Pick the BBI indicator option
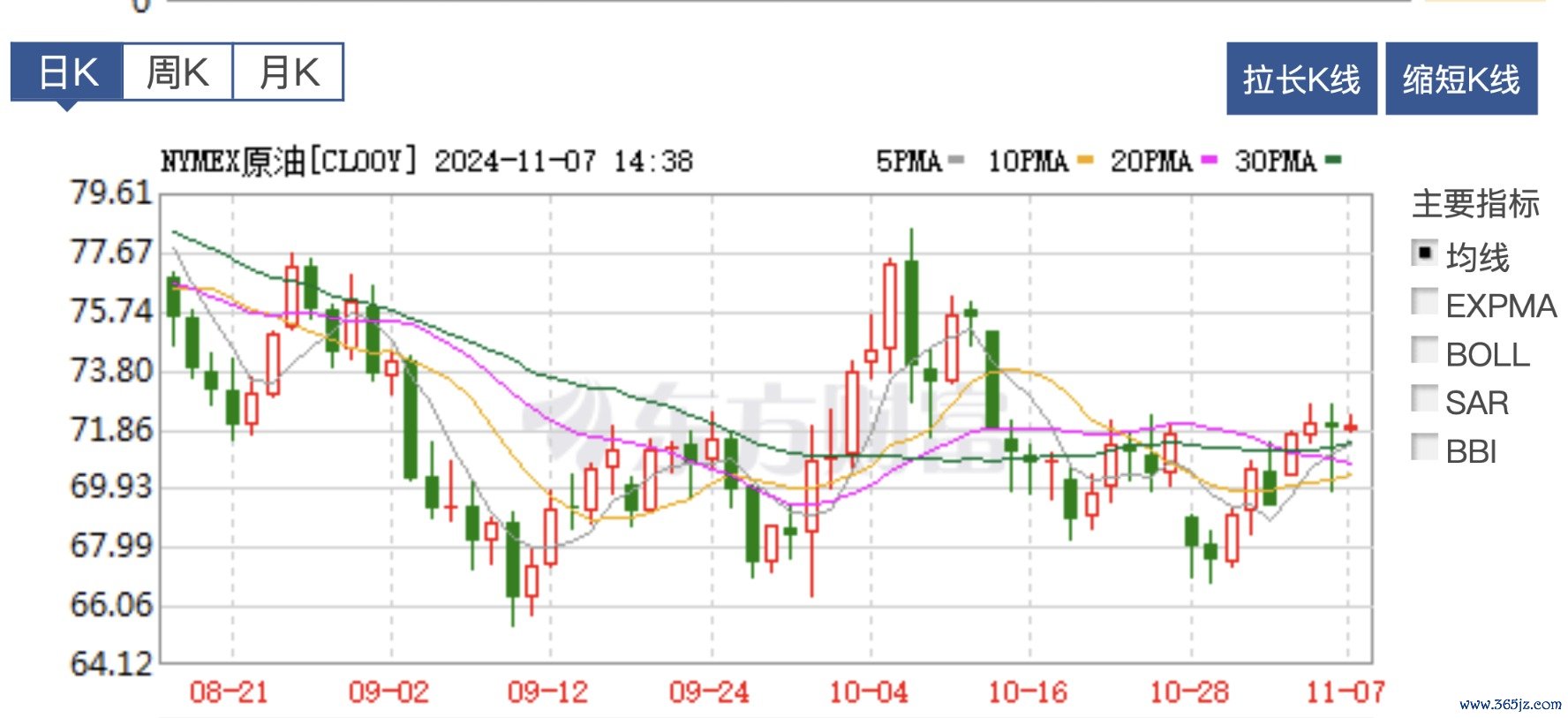Screen dimensions: 1568x718 pyautogui.click(x=1423, y=449)
